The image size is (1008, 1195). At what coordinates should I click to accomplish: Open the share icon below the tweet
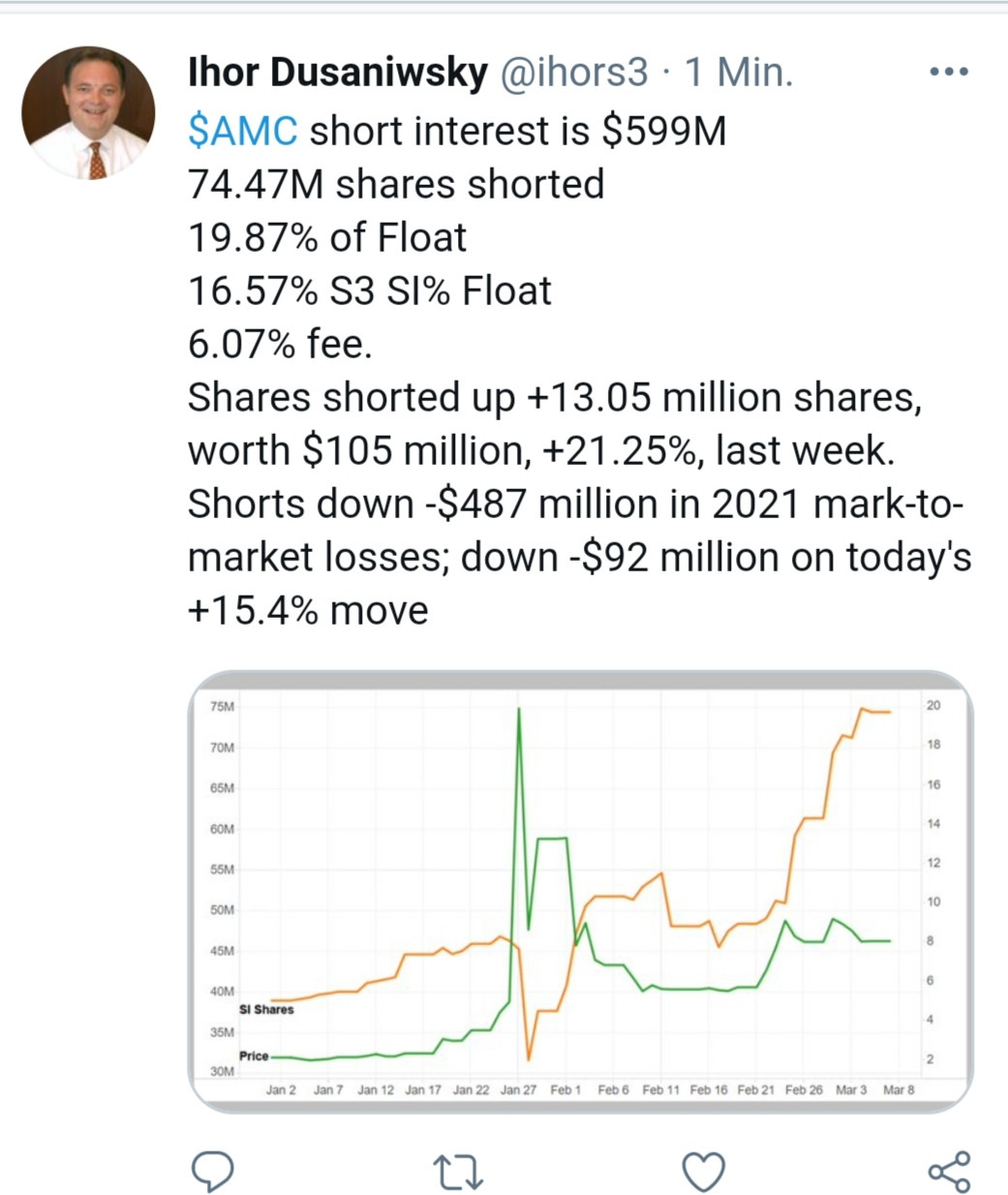(x=949, y=1172)
